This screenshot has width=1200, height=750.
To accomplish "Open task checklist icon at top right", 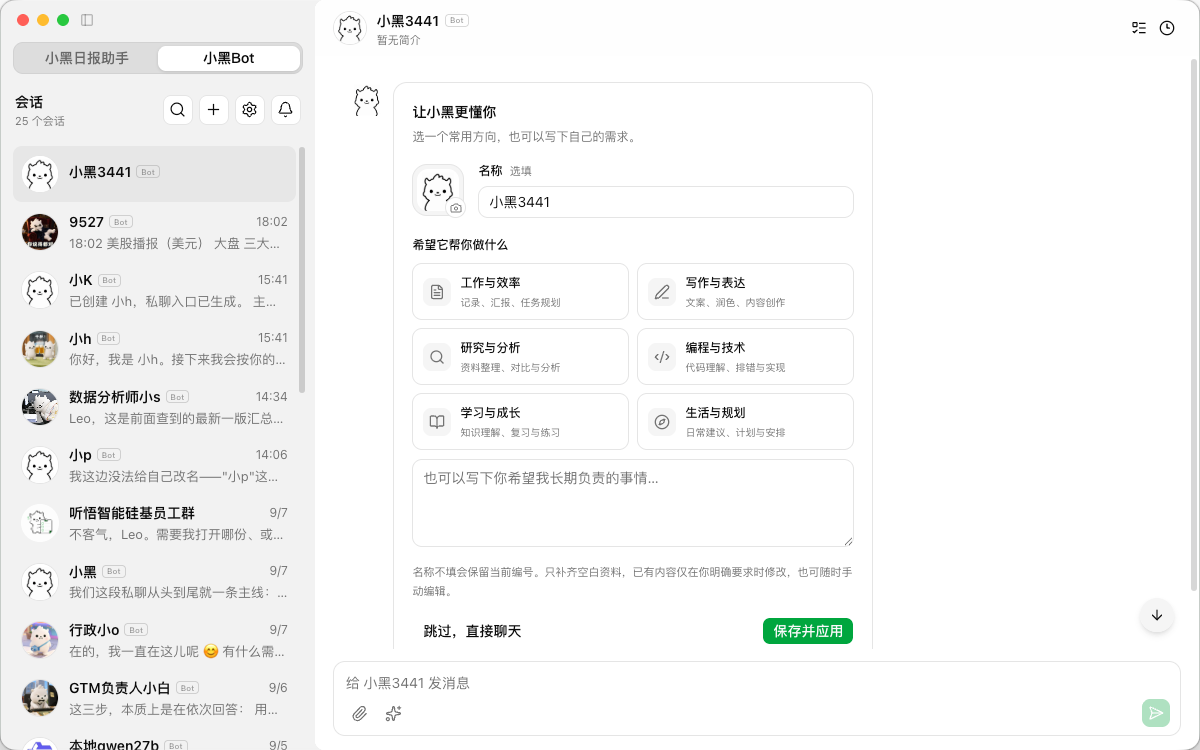I will (x=1138, y=28).
